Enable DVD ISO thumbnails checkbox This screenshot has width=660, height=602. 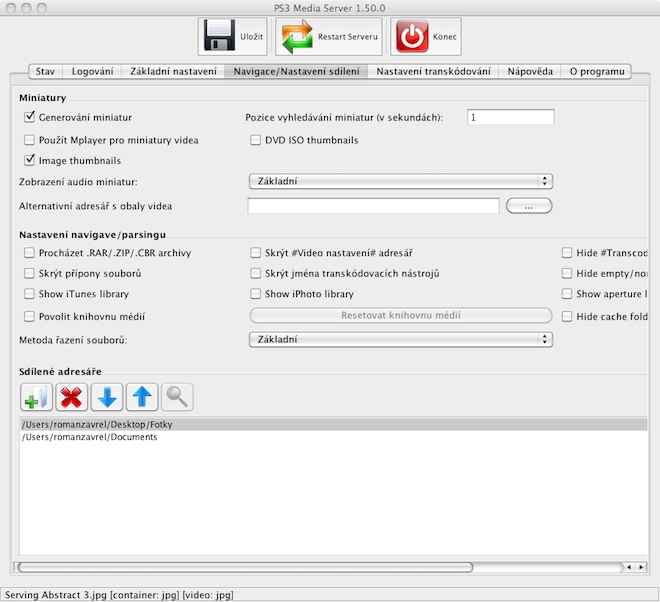(x=255, y=140)
